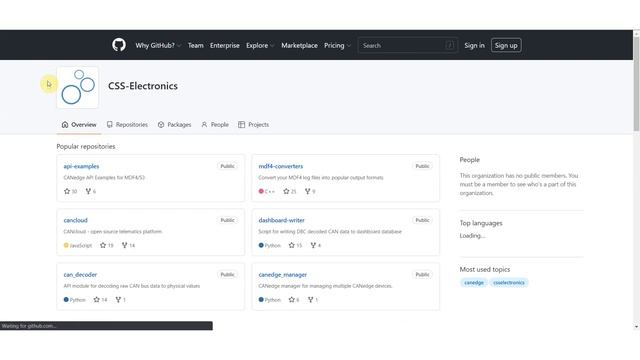
Task: Open the canedge_manager repository link
Action: coord(282,275)
